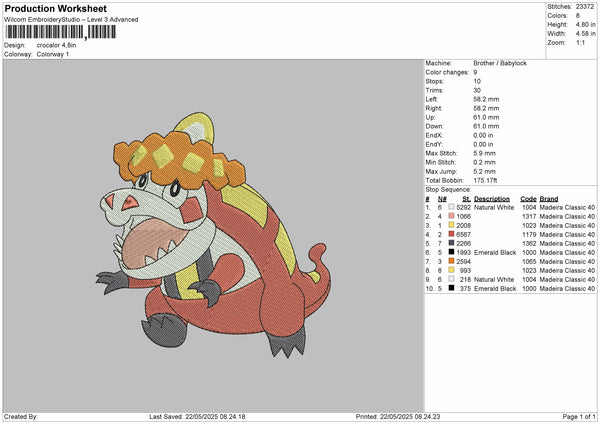This screenshot has width=600, height=424.
Task: Click the embroidered crocodile design preview
Action: (214, 235)
